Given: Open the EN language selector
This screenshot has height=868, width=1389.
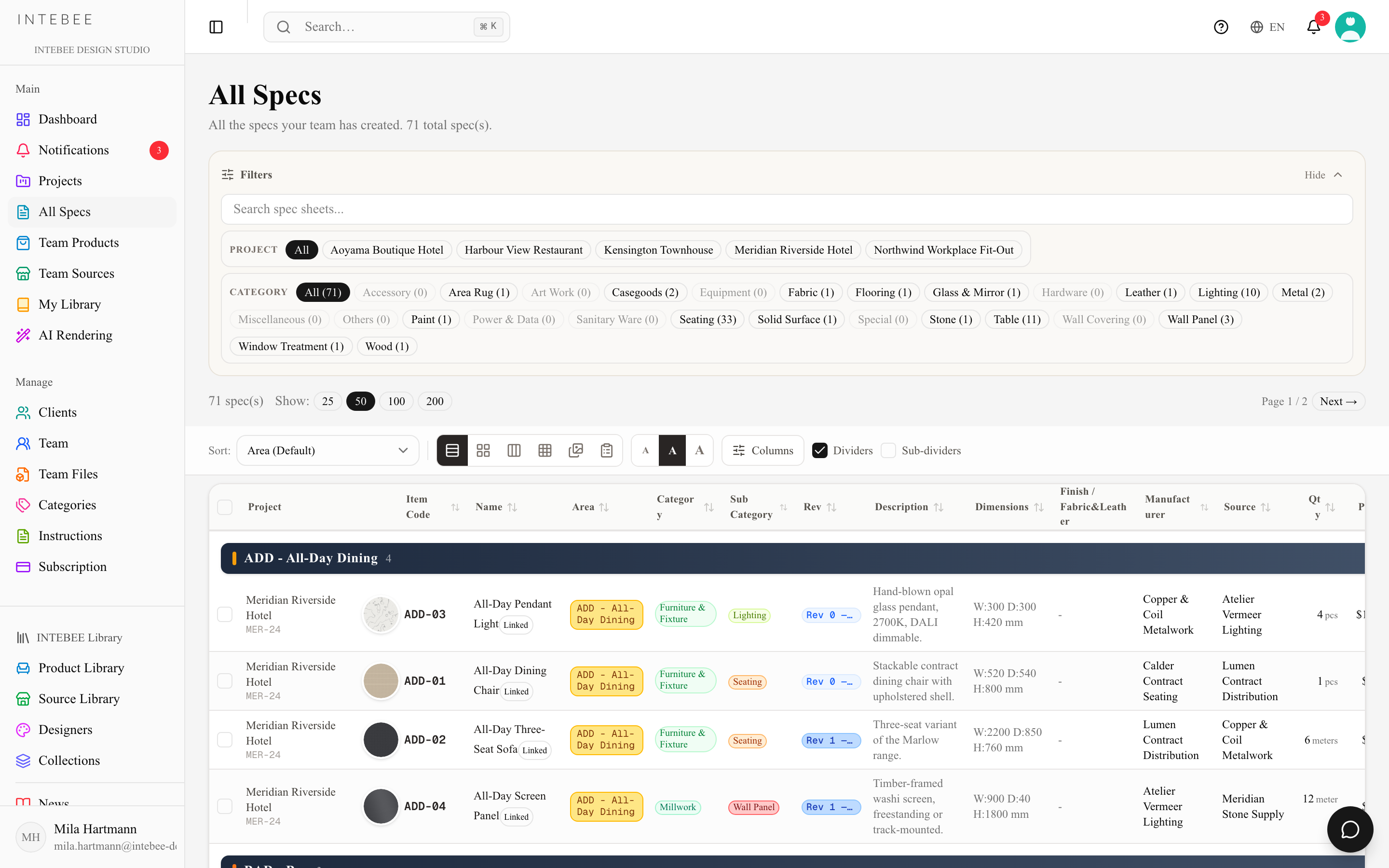Looking at the screenshot, I should [x=1267, y=27].
